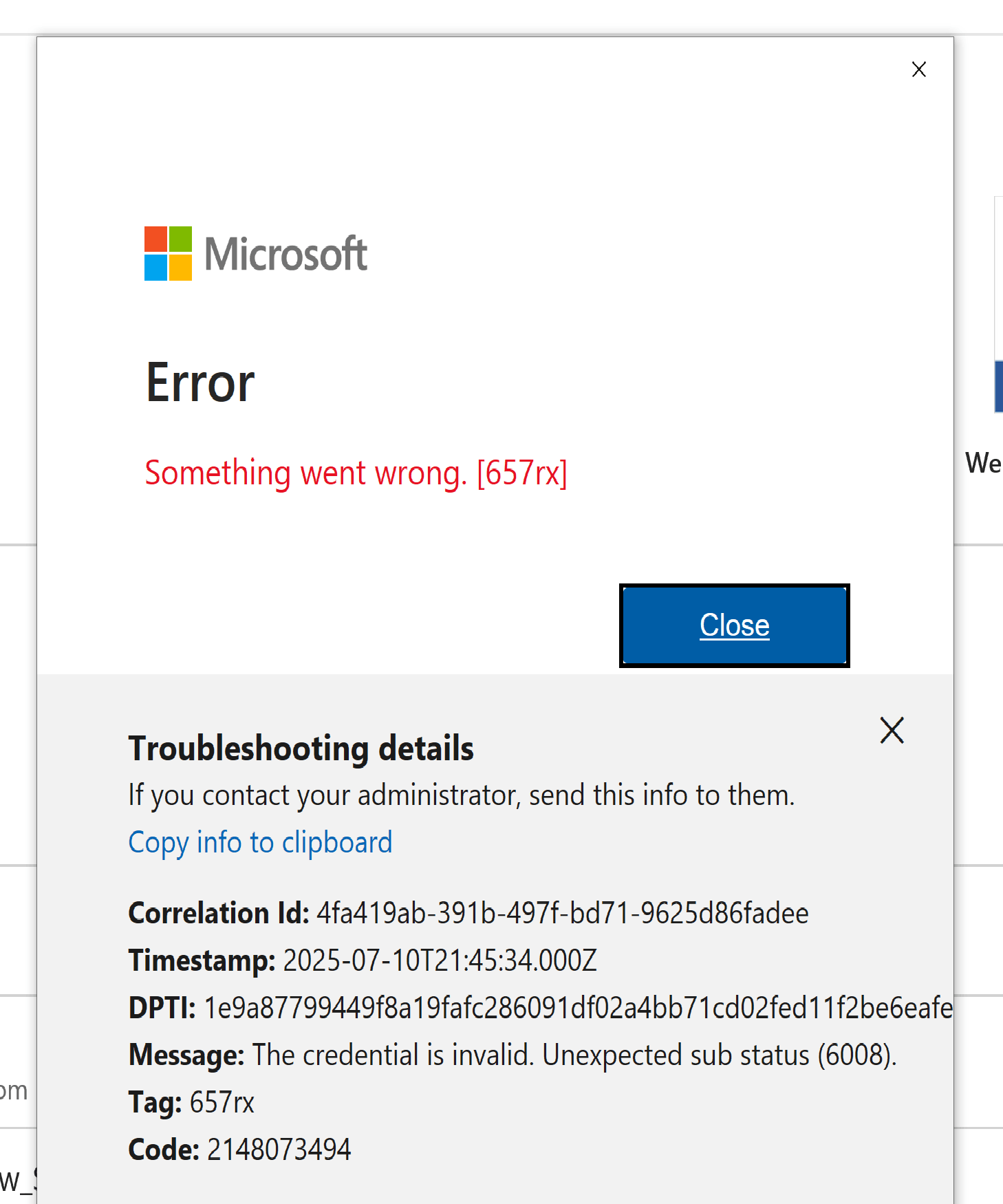Select the Correlation Id value starting 4fa419ab

click(x=562, y=914)
